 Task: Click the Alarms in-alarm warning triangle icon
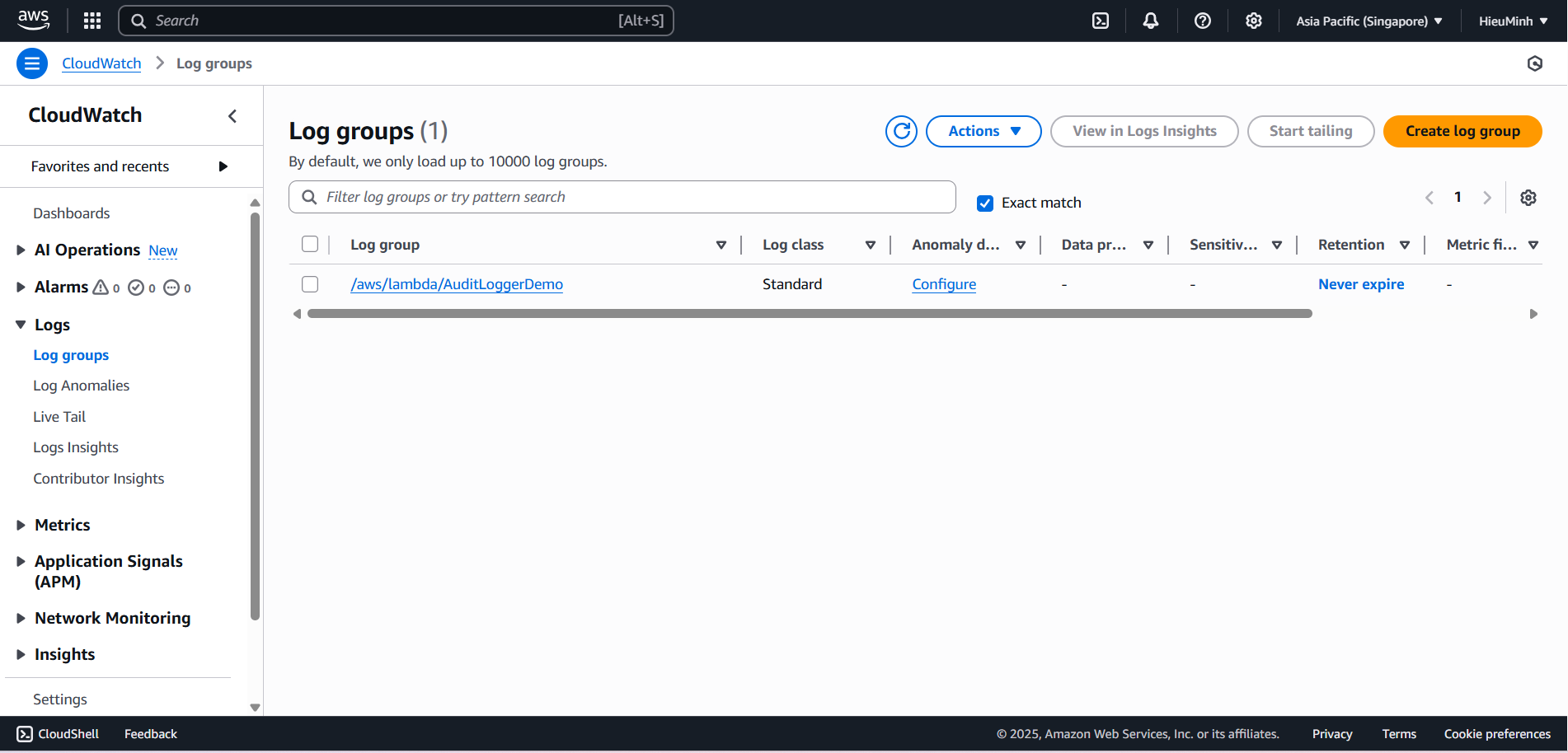101,287
